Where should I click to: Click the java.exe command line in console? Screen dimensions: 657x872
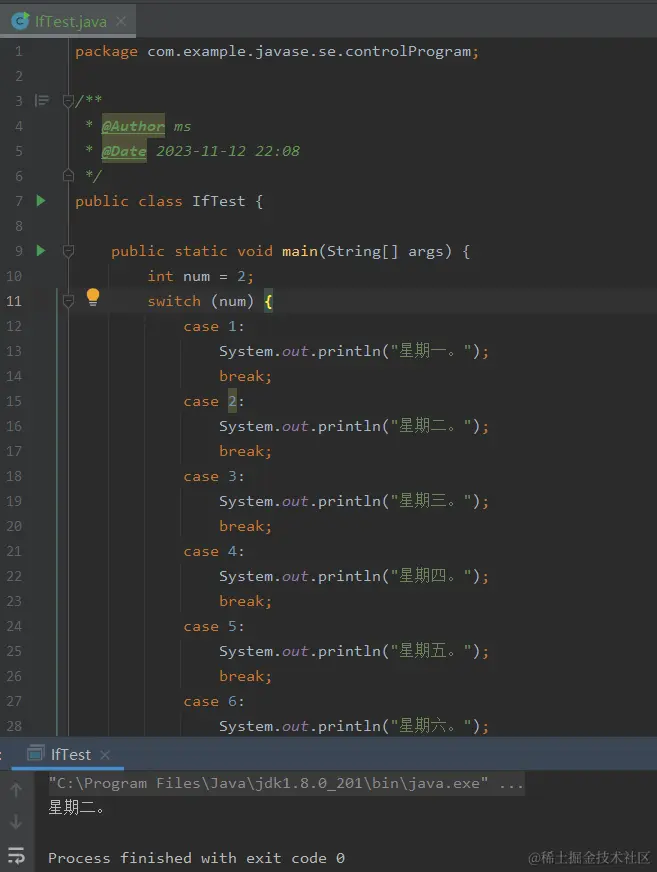[x=286, y=783]
